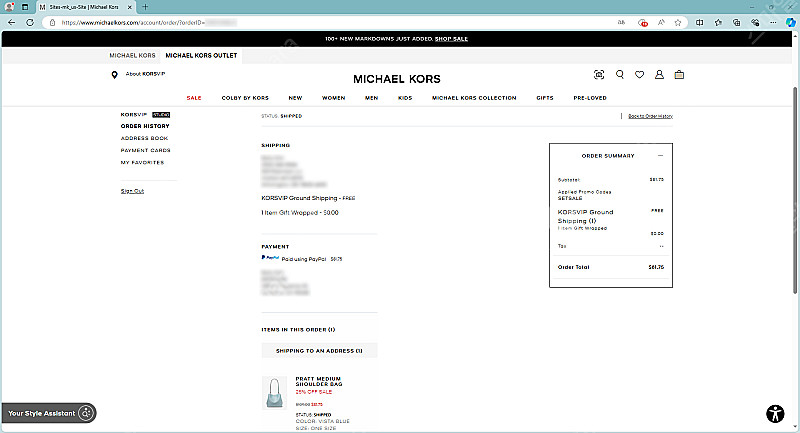The height and width of the screenshot is (433, 800).
Task: Open the Sale menu
Action: click(x=194, y=98)
